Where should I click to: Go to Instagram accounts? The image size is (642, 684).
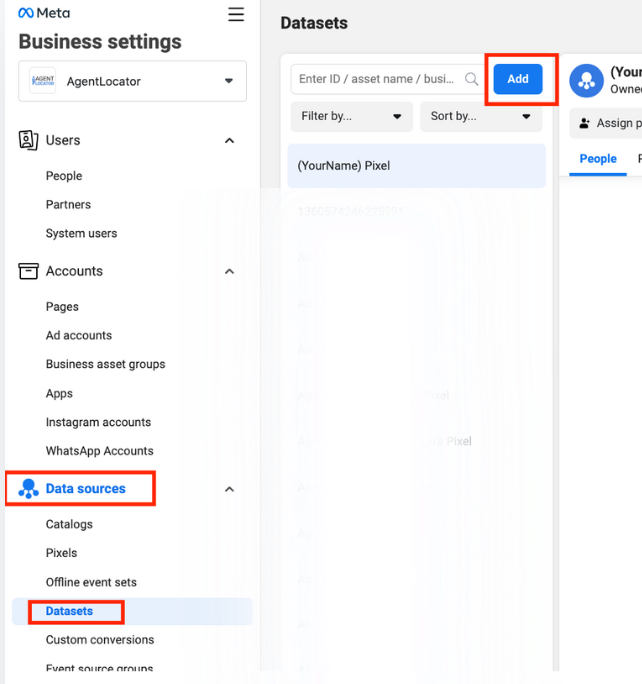coord(99,422)
